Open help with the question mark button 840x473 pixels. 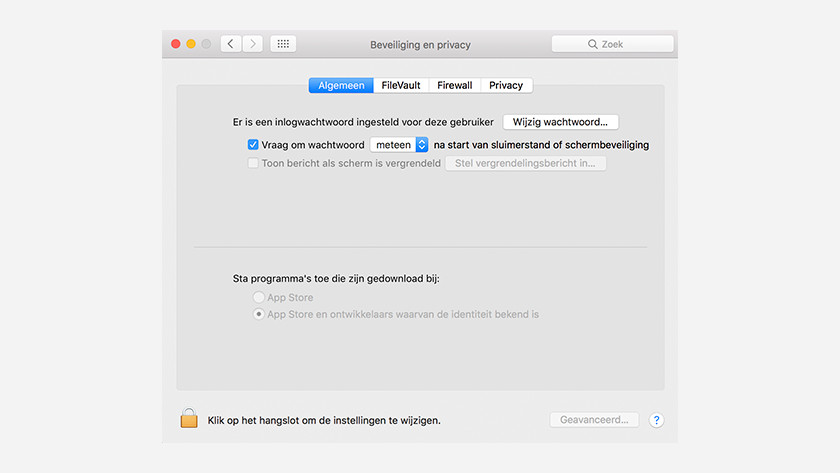click(x=656, y=421)
